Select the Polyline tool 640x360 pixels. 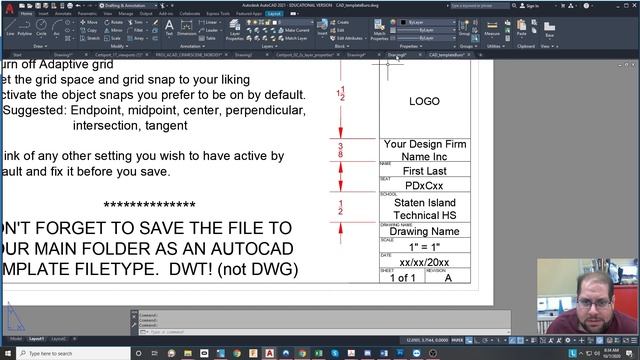[24, 27]
